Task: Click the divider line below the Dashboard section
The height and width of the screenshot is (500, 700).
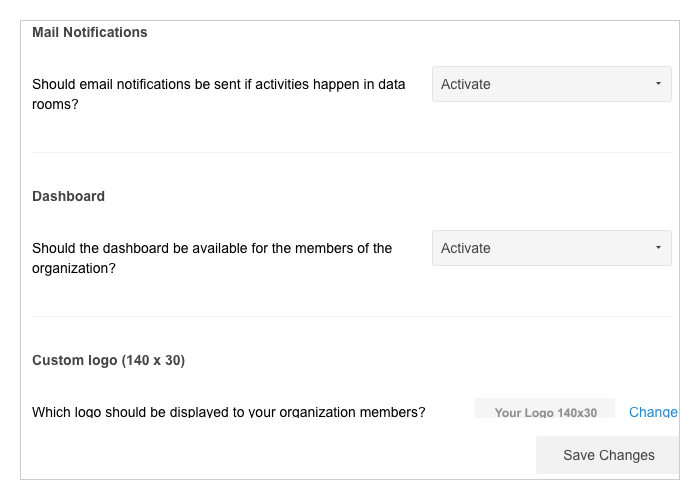Action: coord(352,316)
